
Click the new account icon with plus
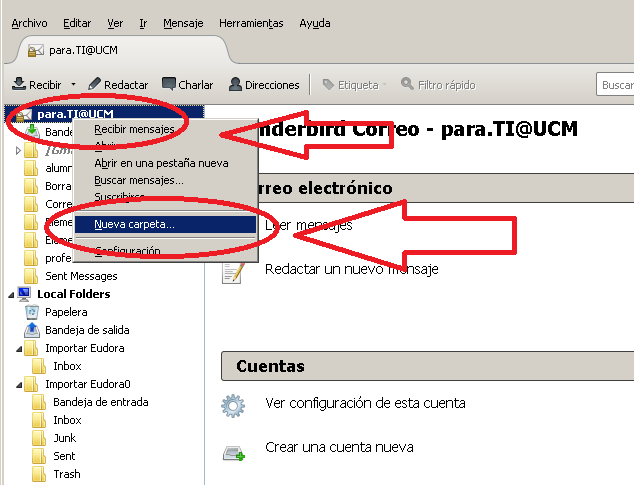coord(234,453)
